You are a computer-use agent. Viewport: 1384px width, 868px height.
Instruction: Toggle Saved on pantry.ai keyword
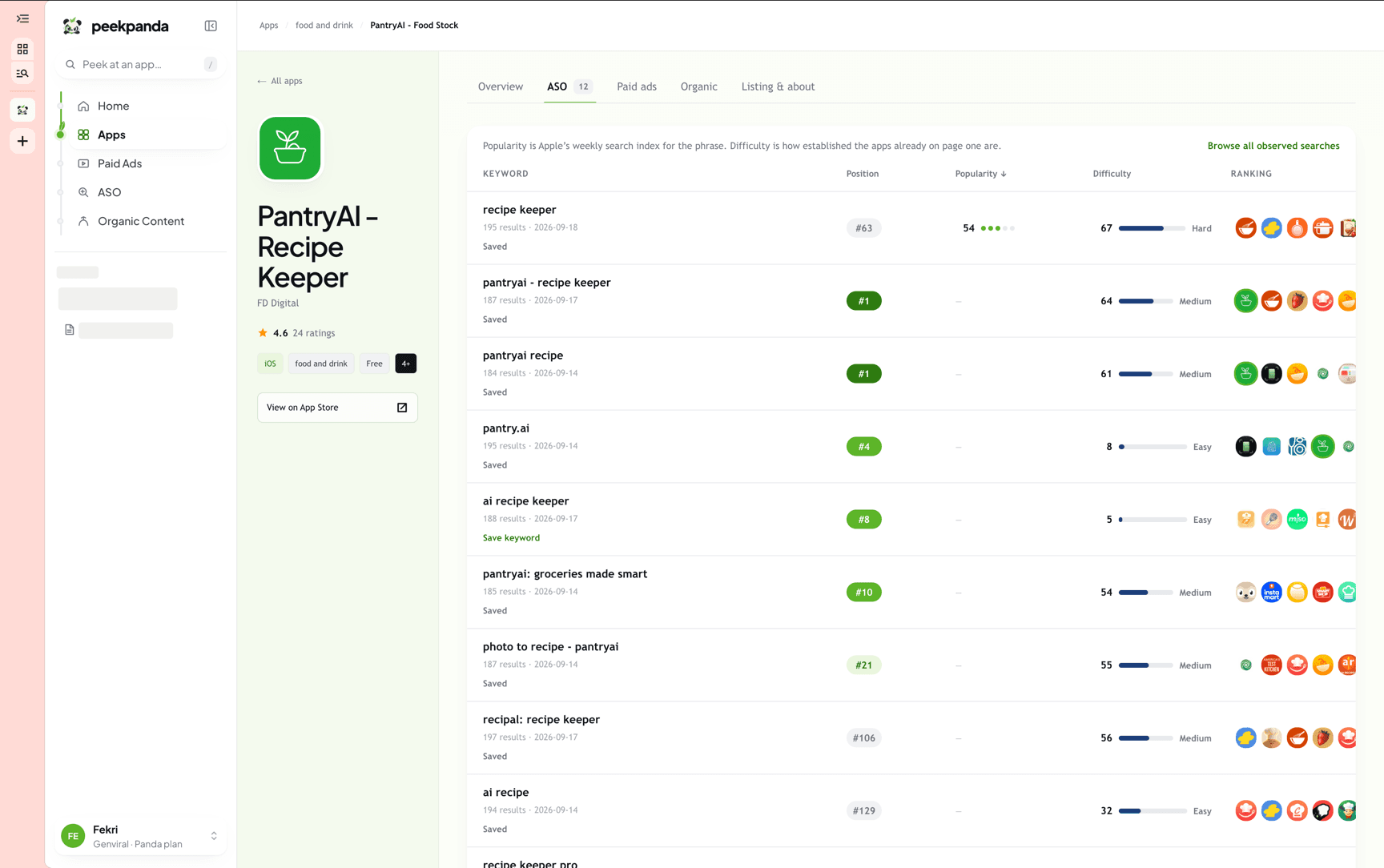click(495, 465)
